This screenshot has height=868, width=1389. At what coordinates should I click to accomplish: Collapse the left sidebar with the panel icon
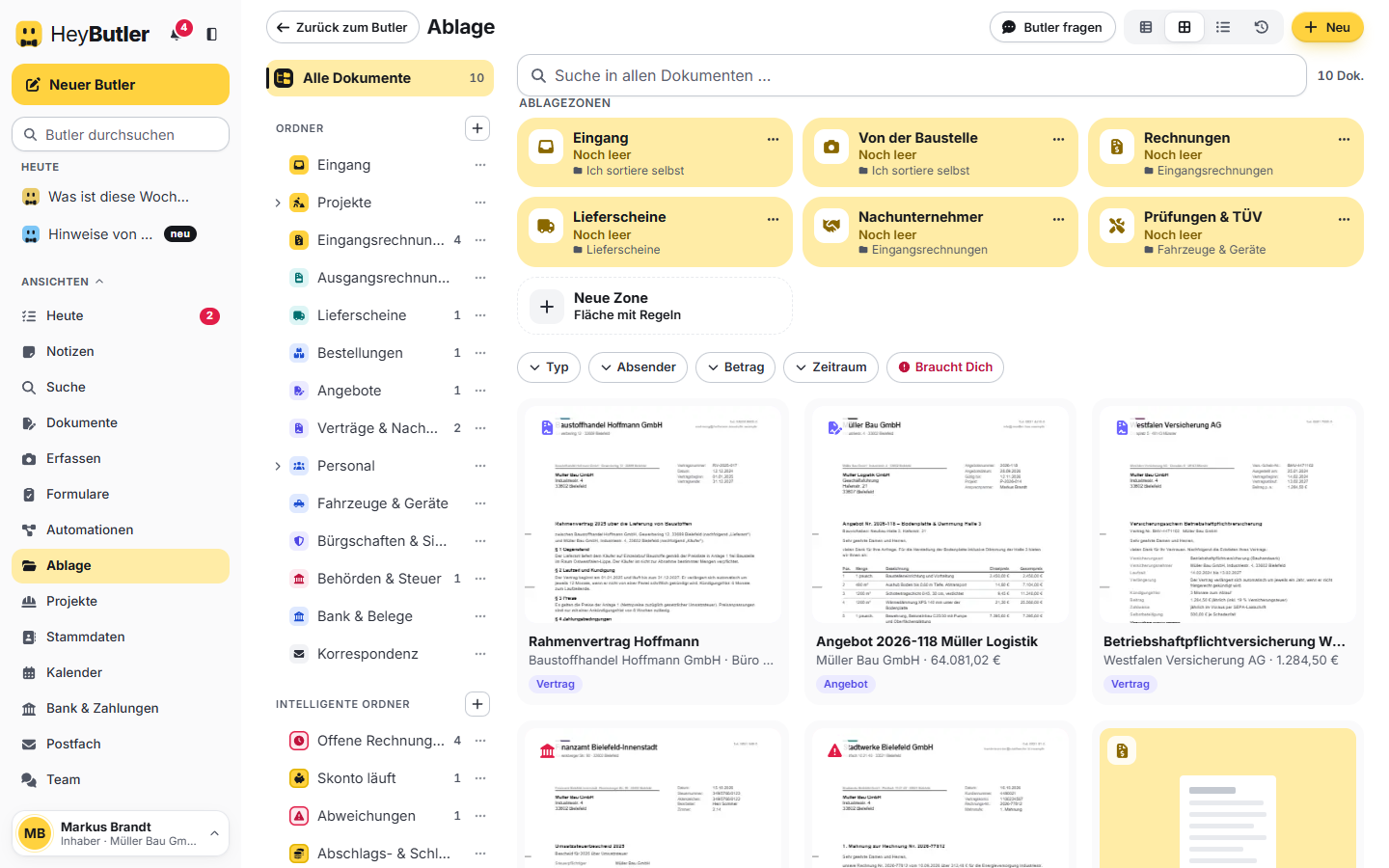pyautogui.click(x=212, y=34)
